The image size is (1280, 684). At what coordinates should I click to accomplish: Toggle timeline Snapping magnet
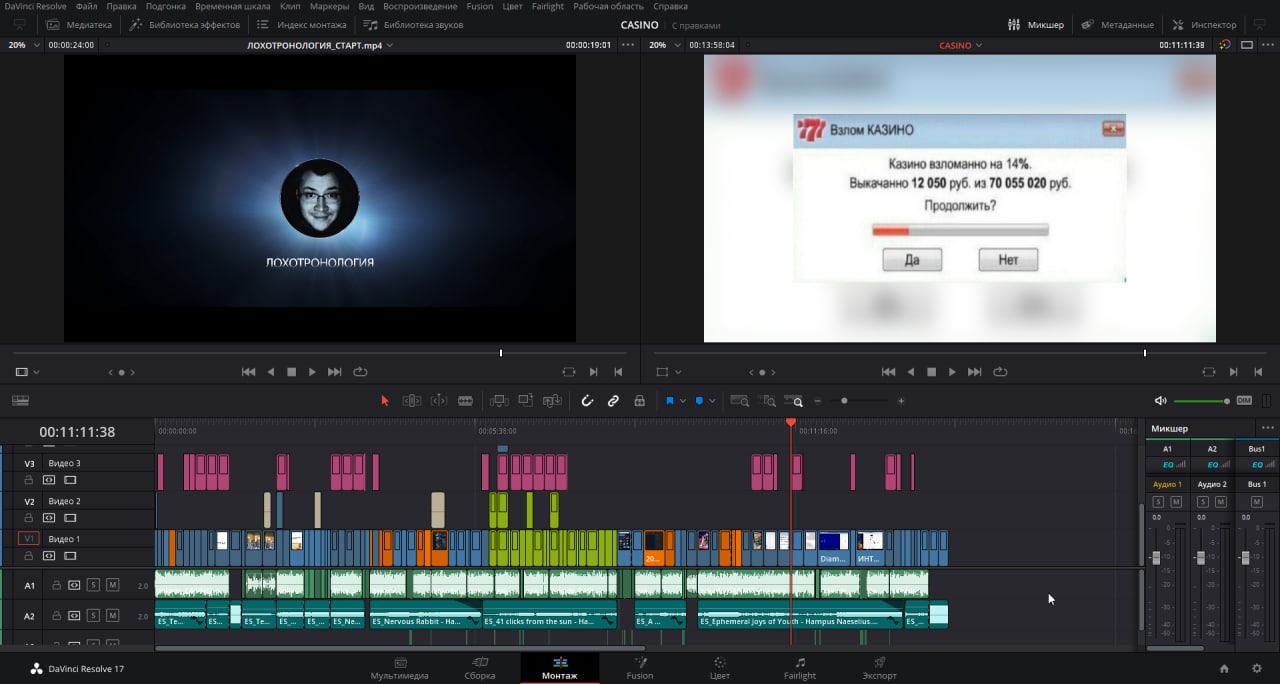(x=587, y=400)
